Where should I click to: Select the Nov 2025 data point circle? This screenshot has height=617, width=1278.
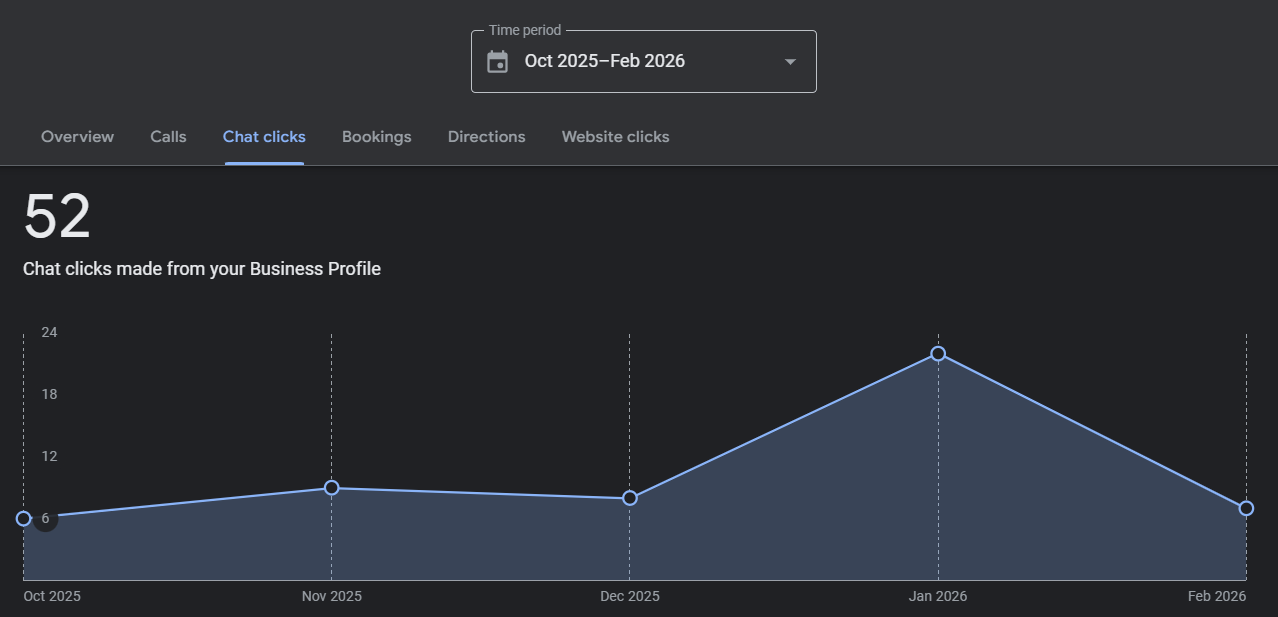[332, 488]
